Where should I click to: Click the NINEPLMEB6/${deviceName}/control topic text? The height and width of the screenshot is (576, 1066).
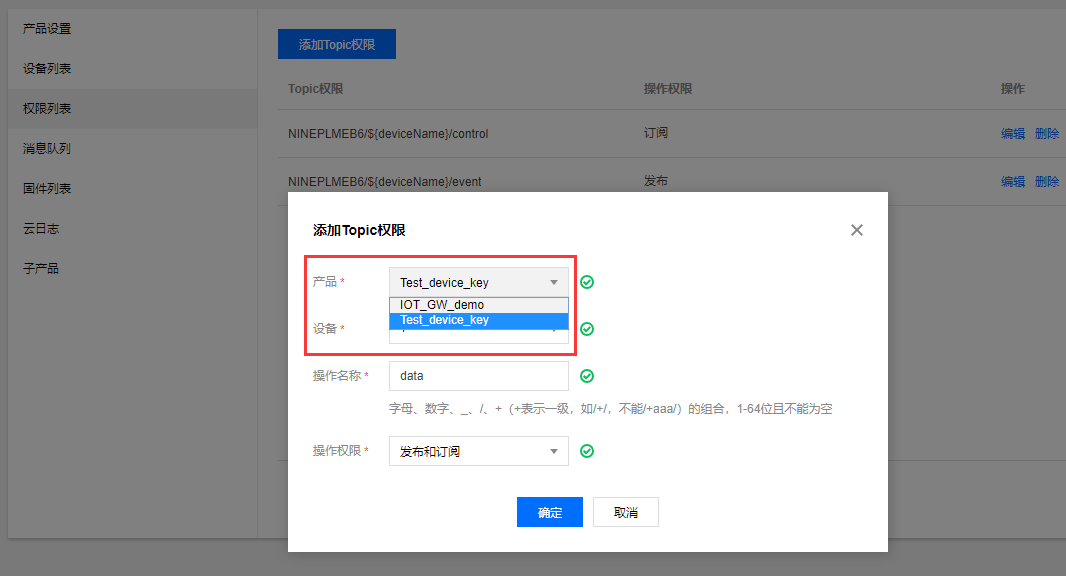(388, 134)
